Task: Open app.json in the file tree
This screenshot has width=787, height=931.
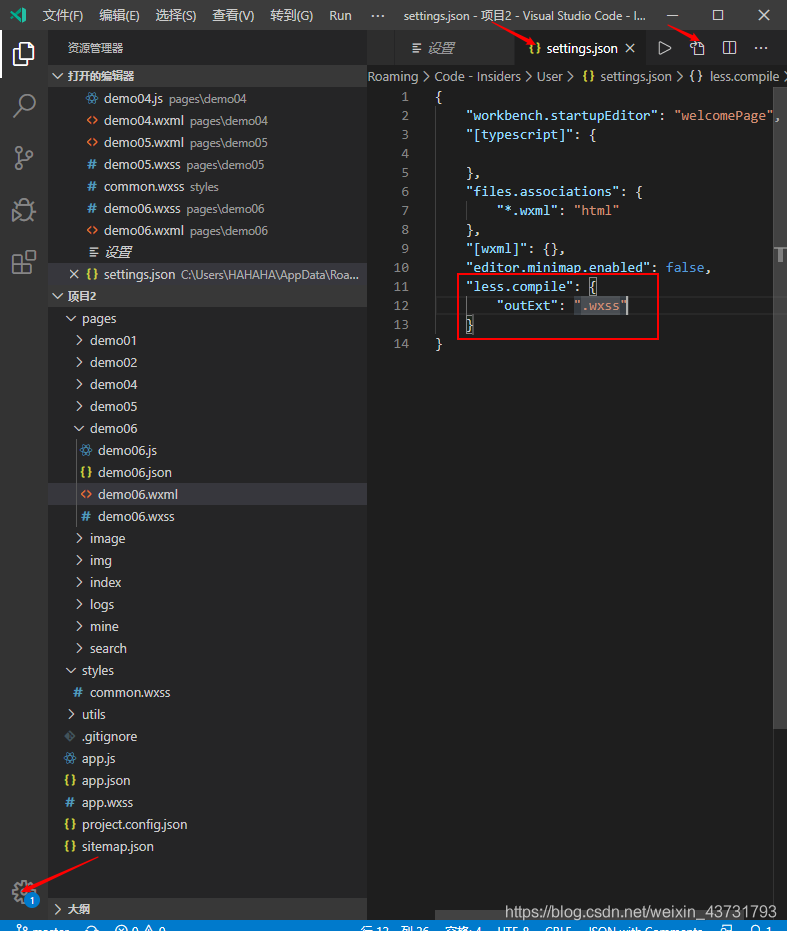Action: 207,780
